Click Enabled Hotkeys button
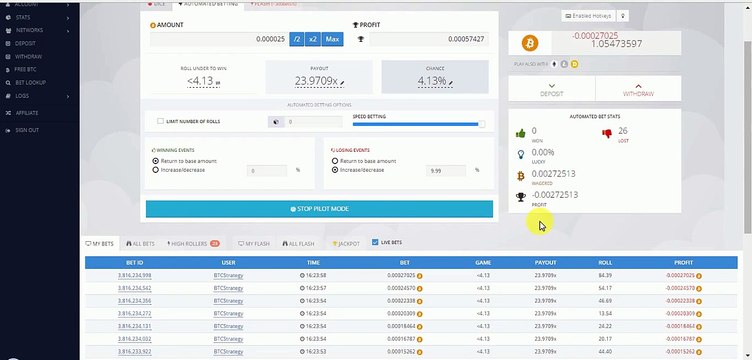 [x=588, y=16]
